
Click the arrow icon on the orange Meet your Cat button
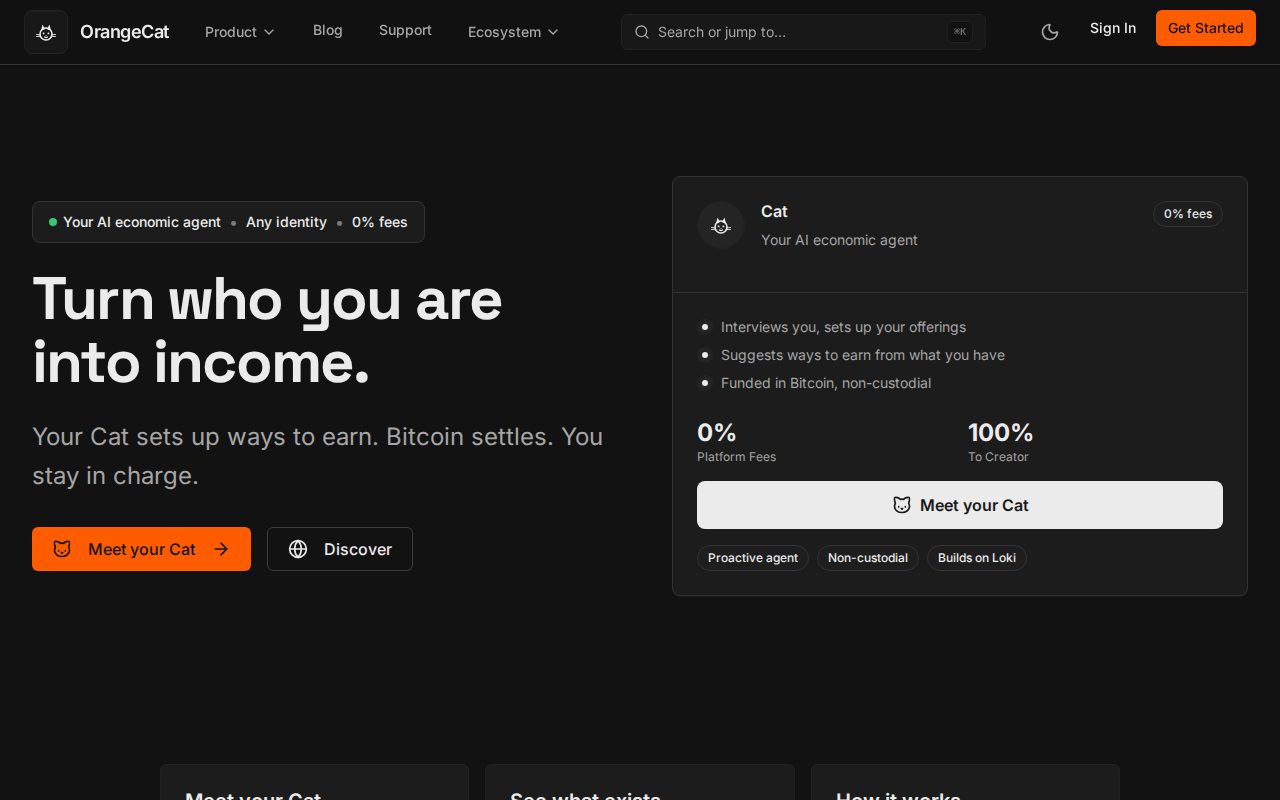pyautogui.click(x=222, y=549)
